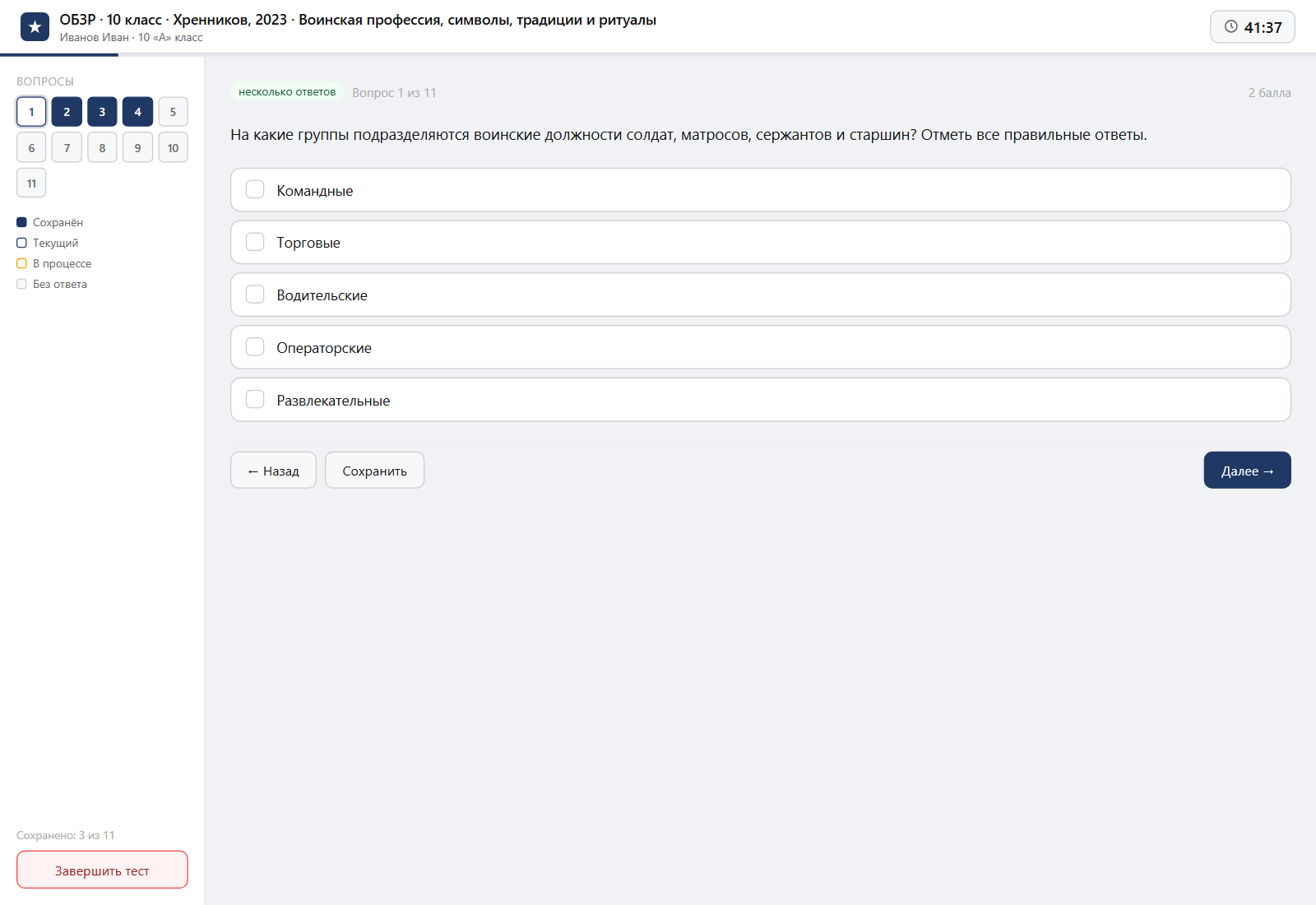Click 'Сохранено: 3 из 11' status text

[x=66, y=835]
